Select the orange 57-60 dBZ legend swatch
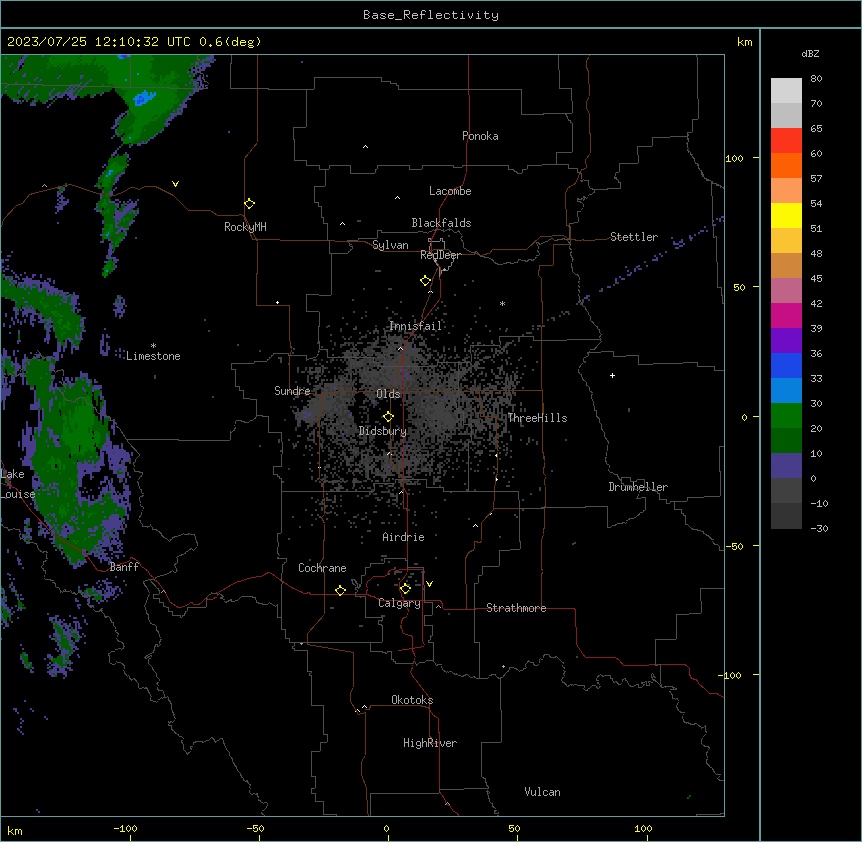 pos(786,165)
